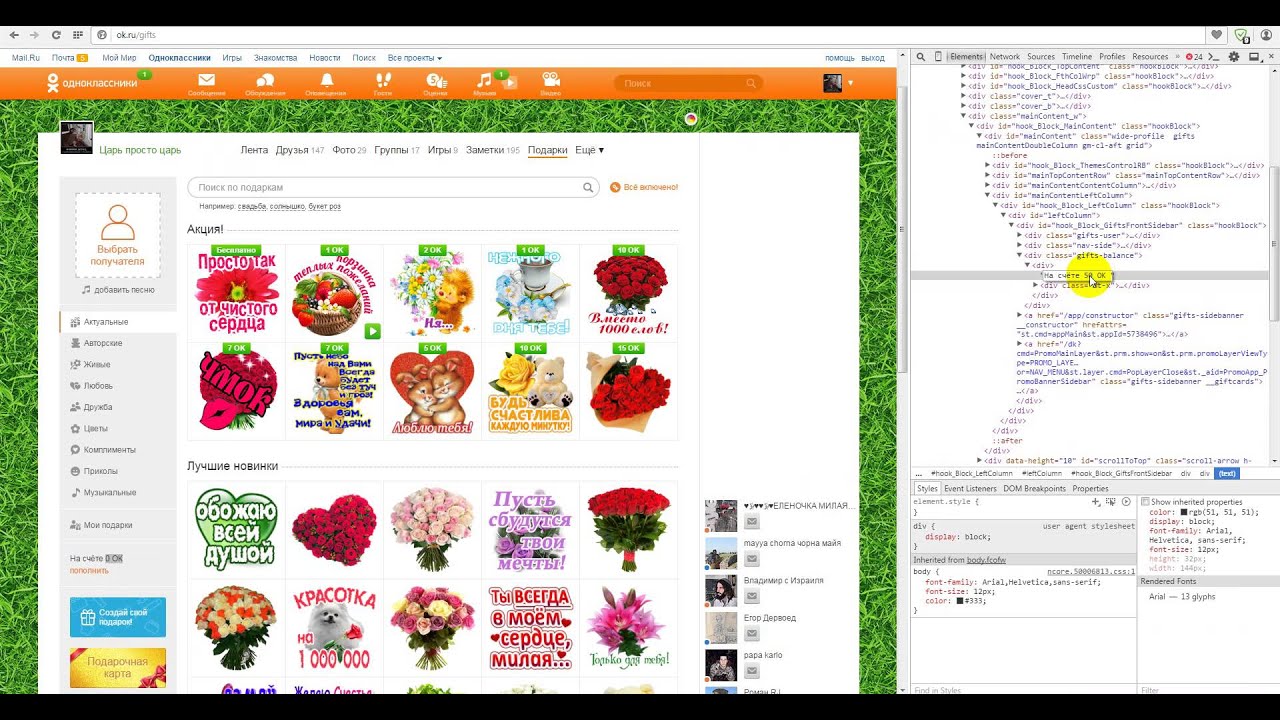Switch to the Network tab in DevTools
Screen dimensions: 1280x720
tap(1004, 57)
